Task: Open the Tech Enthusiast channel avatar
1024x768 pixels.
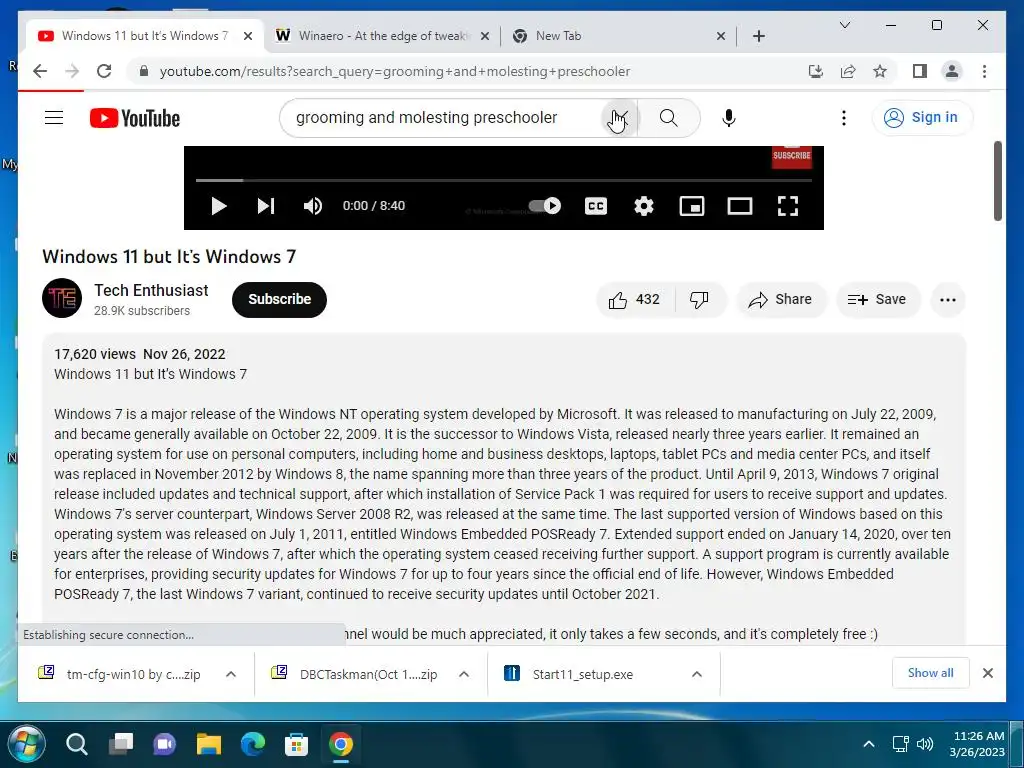Action: (x=62, y=298)
